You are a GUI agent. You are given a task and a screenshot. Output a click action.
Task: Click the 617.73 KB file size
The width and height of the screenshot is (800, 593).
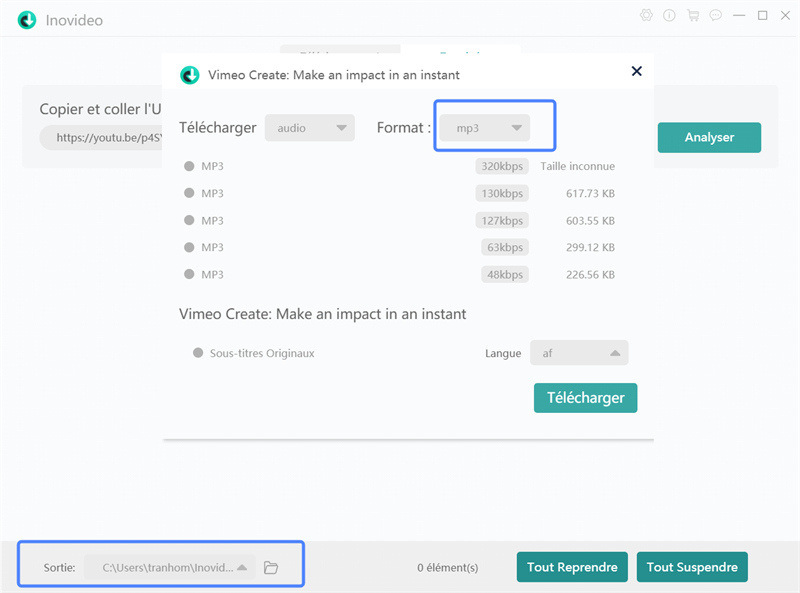590,193
